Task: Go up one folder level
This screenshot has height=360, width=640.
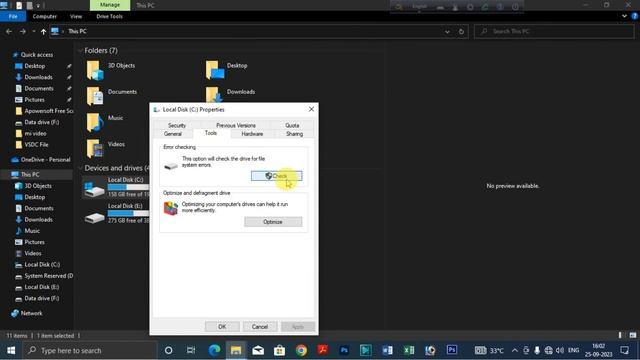Action: pos(43,31)
